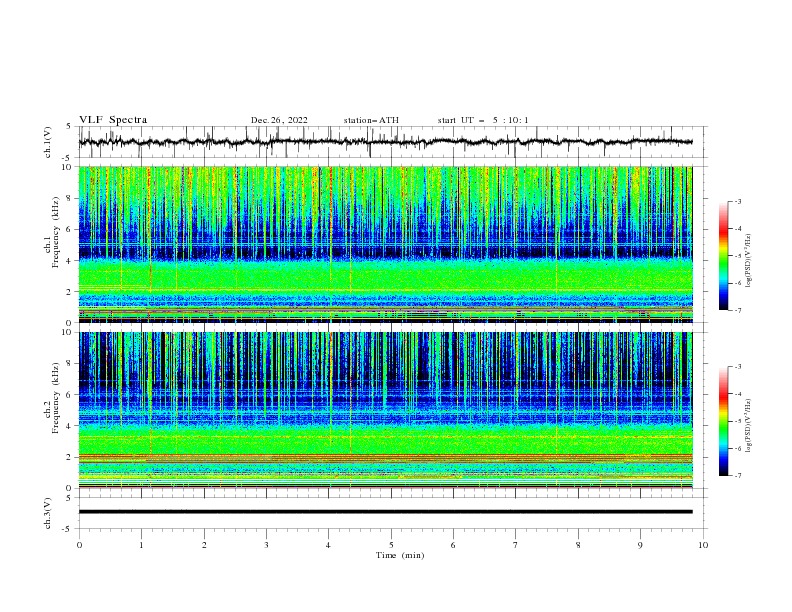Click time axis tick label "3"
Viewport: 792px width, 612px height.
[266, 545]
